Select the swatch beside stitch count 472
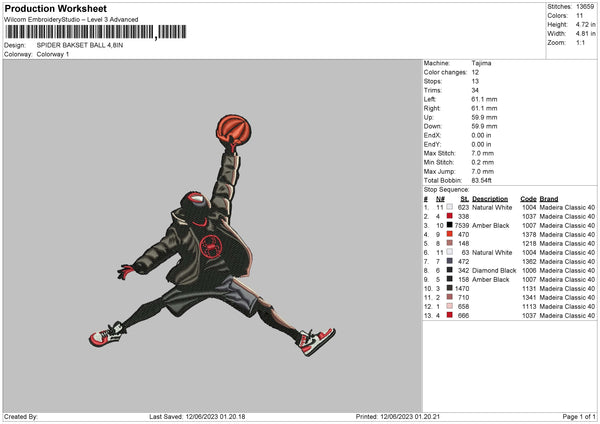This screenshot has width=600, height=424. pyautogui.click(x=449, y=261)
